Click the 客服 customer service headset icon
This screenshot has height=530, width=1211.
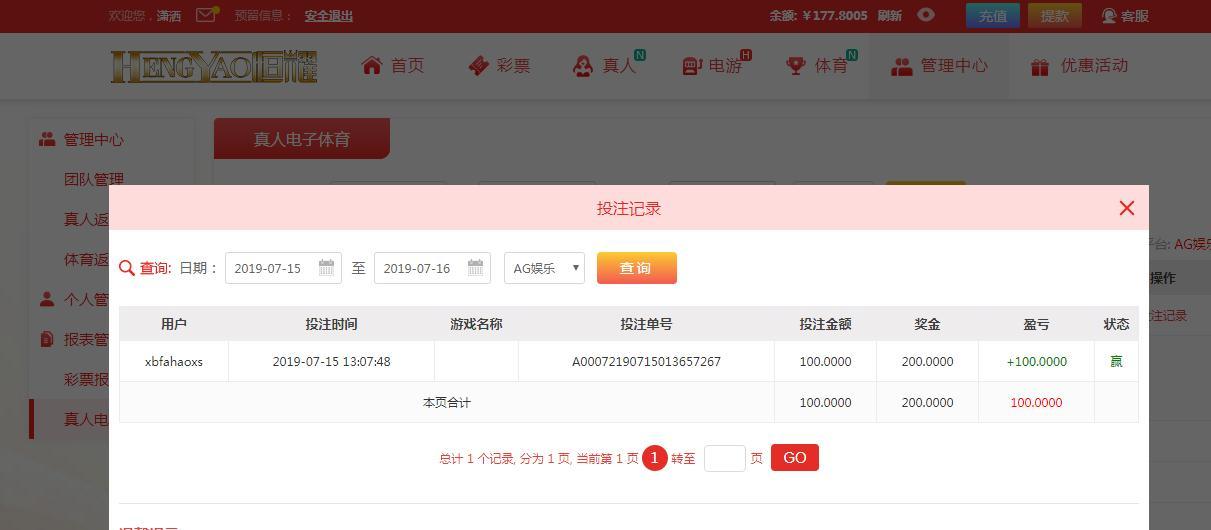1109,16
